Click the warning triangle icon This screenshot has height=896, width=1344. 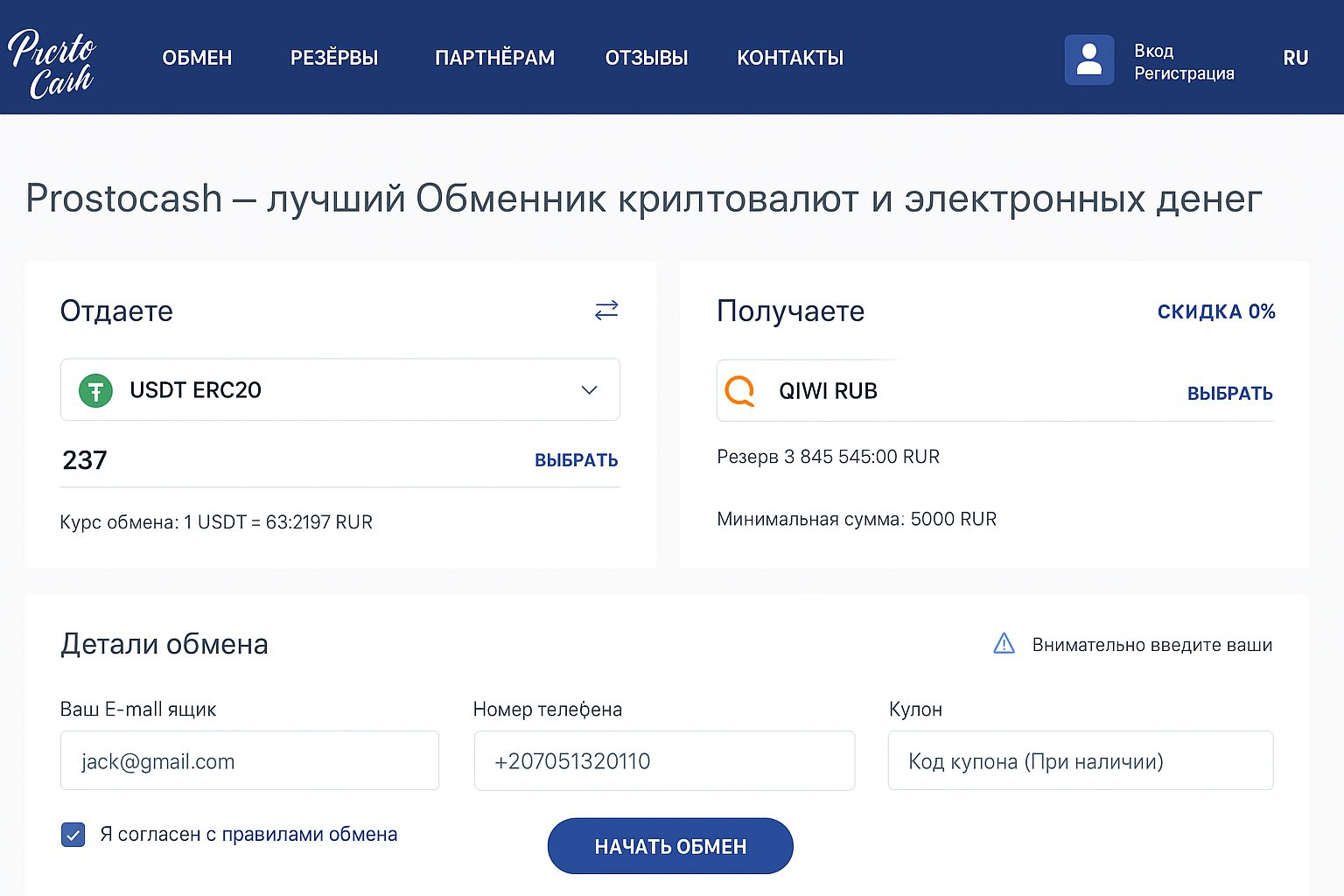tap(1004, 644)
